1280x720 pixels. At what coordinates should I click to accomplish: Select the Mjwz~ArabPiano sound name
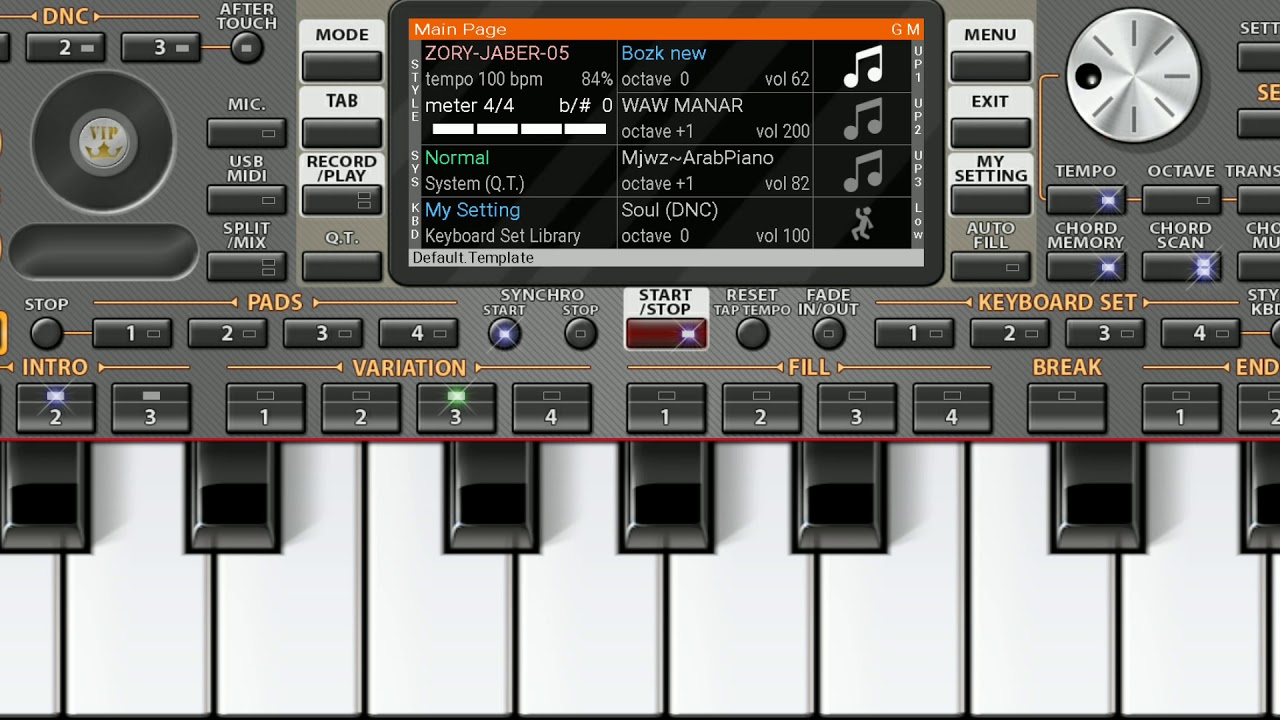[697, 158]
